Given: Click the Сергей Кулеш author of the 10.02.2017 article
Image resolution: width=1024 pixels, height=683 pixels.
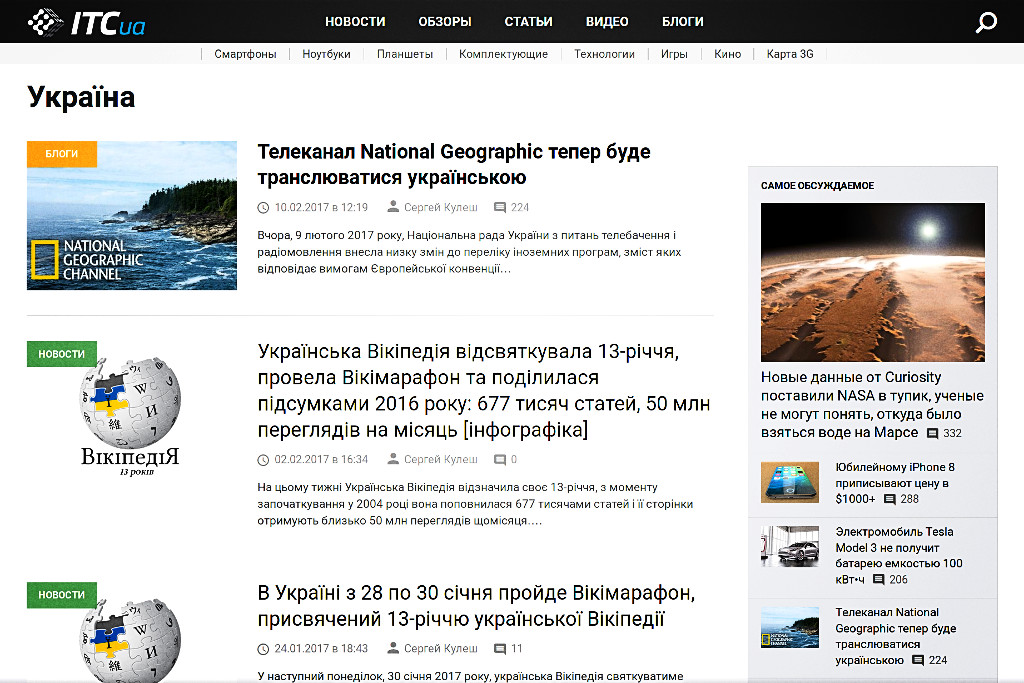Looking at the screenshot, I should [x=441, y=208].
